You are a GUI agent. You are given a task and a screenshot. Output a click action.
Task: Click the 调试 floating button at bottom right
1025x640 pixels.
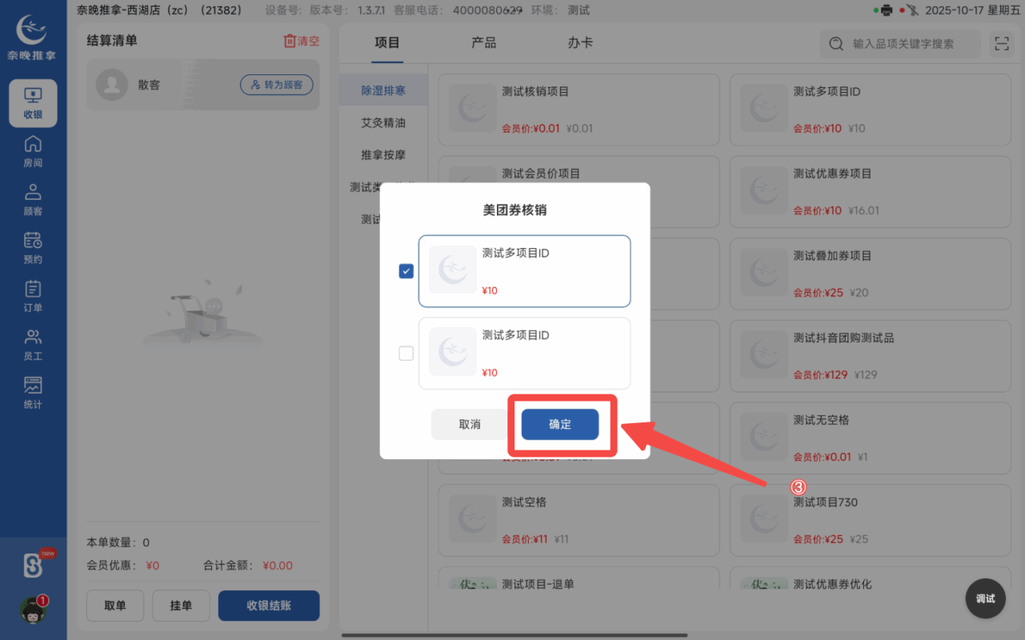(985, 598)
